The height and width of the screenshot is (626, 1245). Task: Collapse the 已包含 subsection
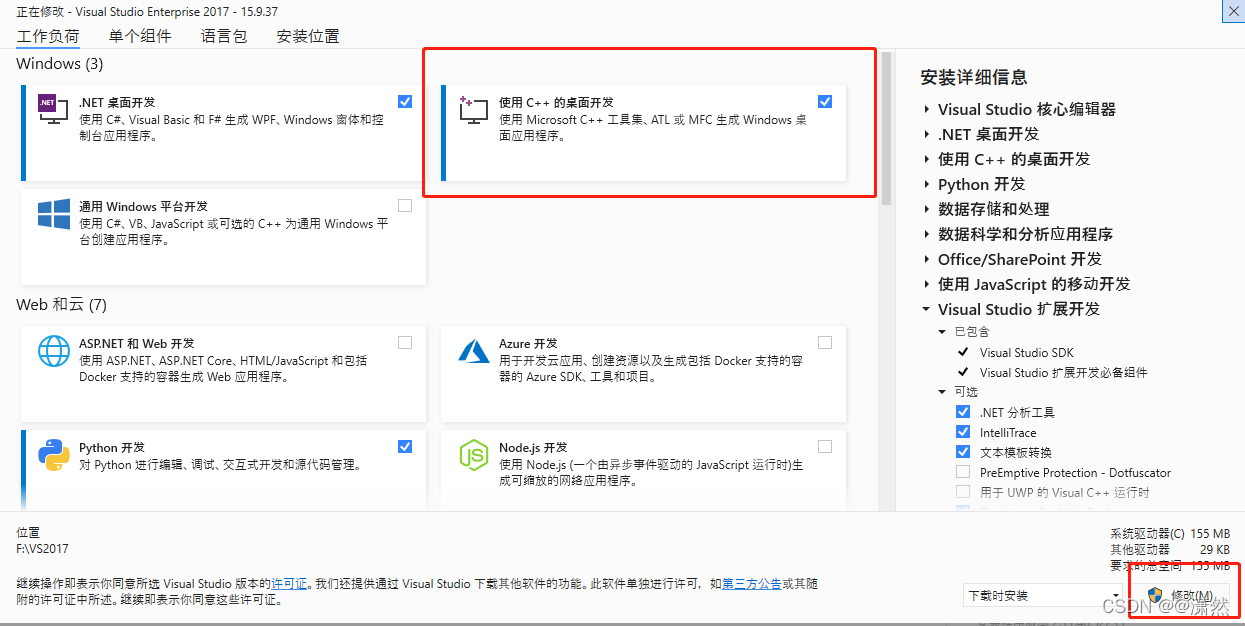click(942, 331)
